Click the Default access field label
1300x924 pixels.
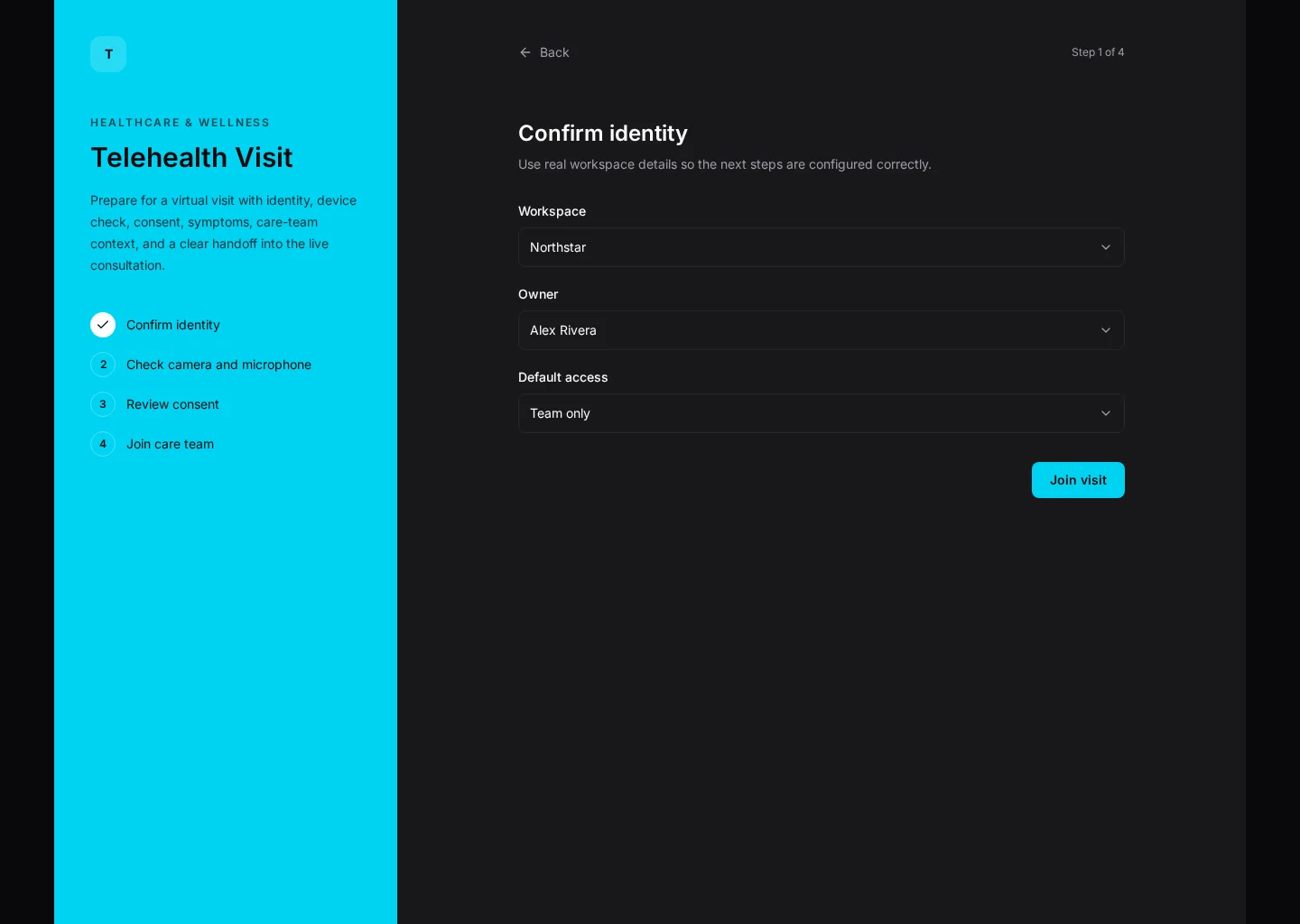[x=562, y=377]
